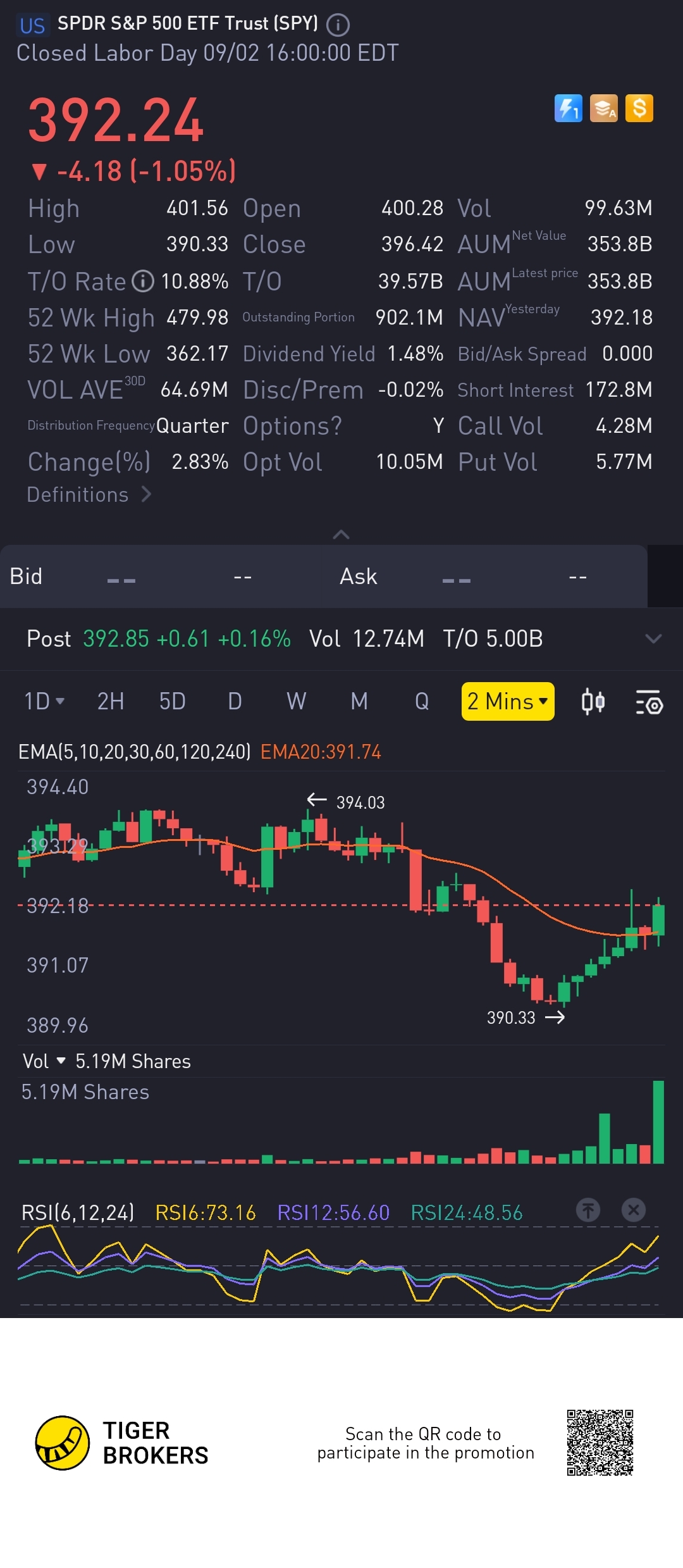
Task: Tap the yellow dollar sign badge icon
Action: point(639,108)
